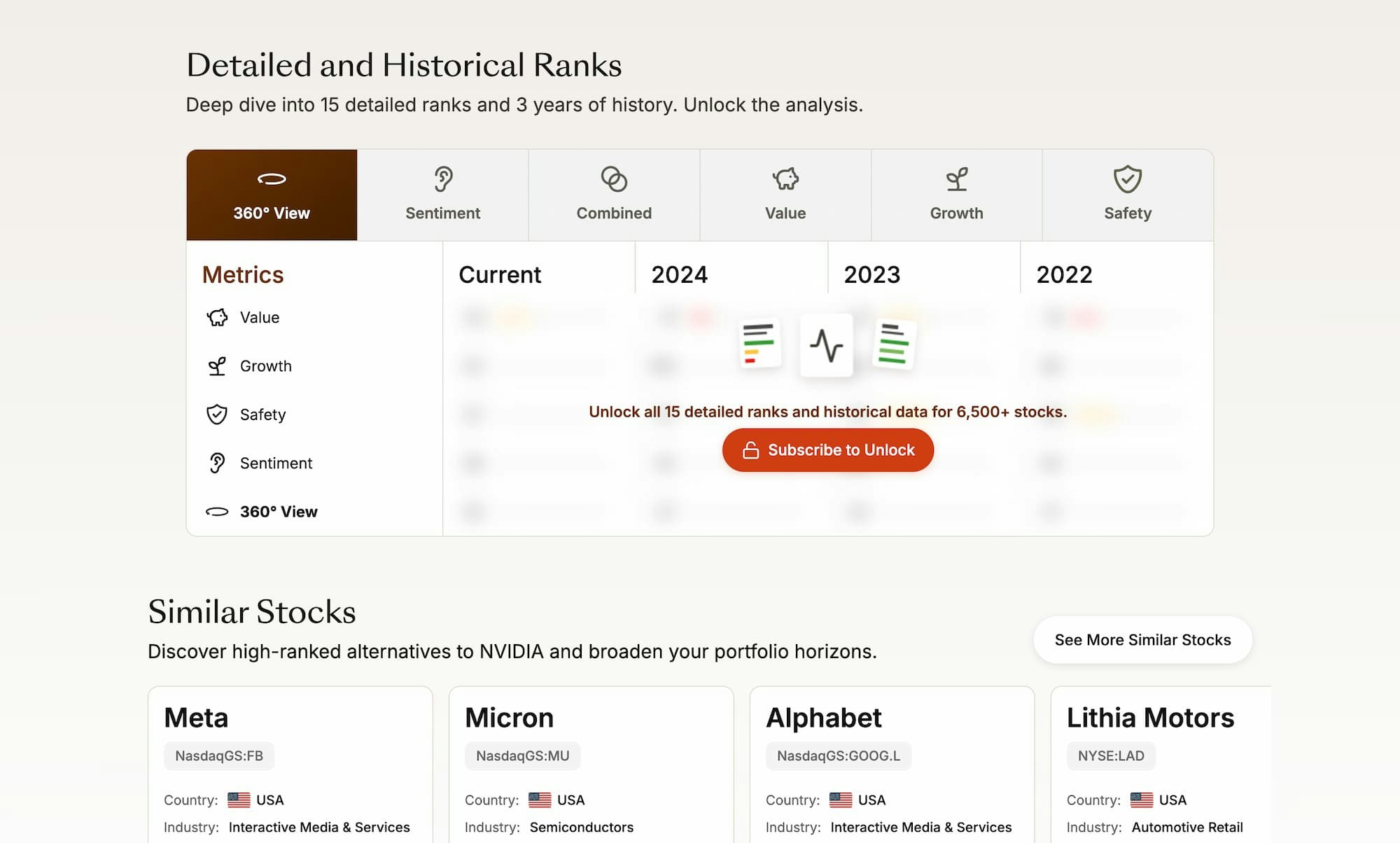This screenshot has width=1400, height=843.
Task: Click the NasdaqGS:MU ticker badge
Action: pos(522,756)
